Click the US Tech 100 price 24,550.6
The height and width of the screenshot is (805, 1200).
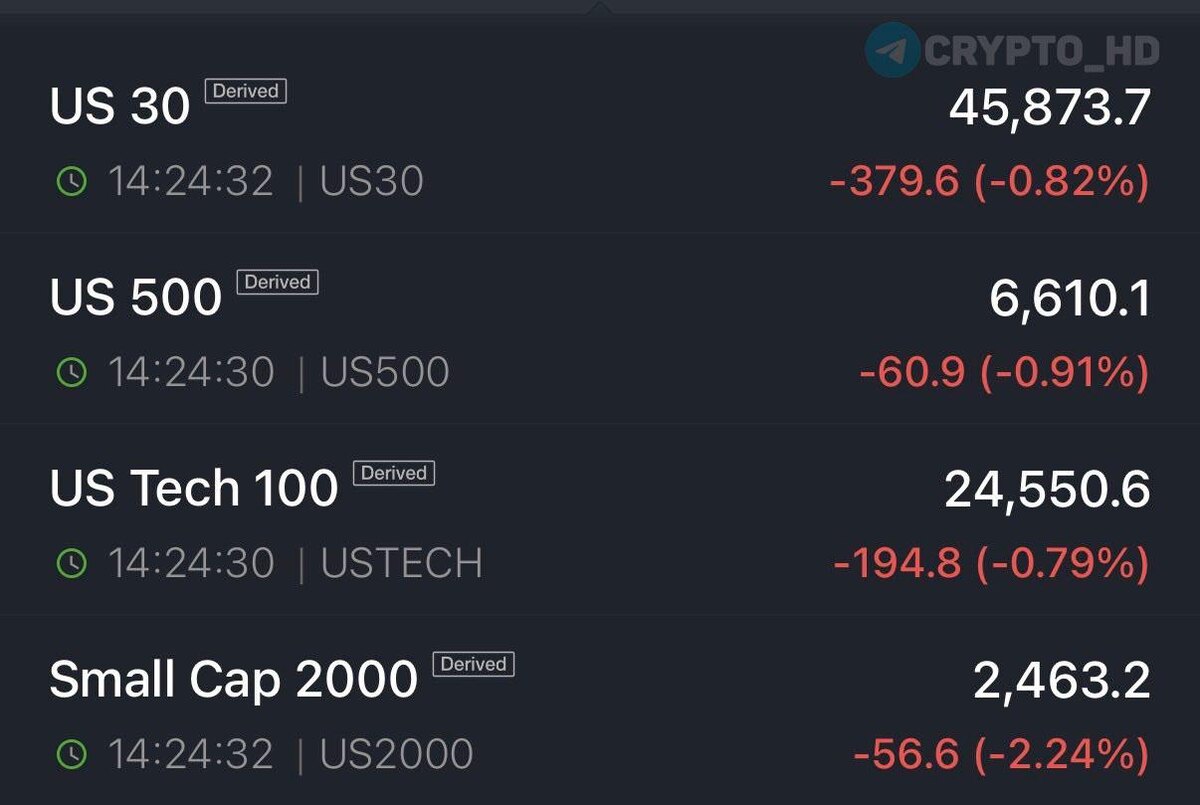[1047, 490]
